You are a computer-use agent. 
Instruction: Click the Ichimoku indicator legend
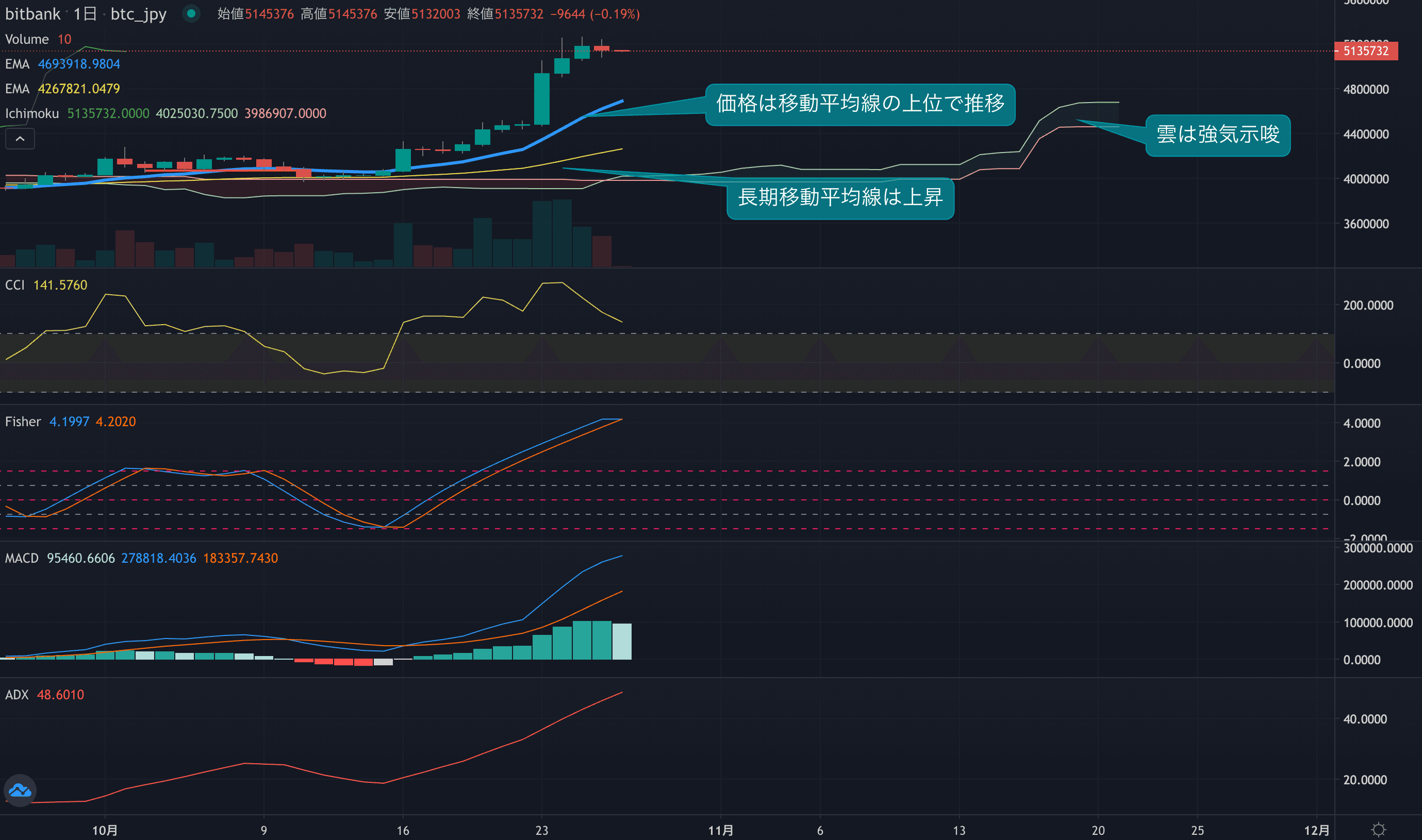pyautogui.click(x=32, y=113)
